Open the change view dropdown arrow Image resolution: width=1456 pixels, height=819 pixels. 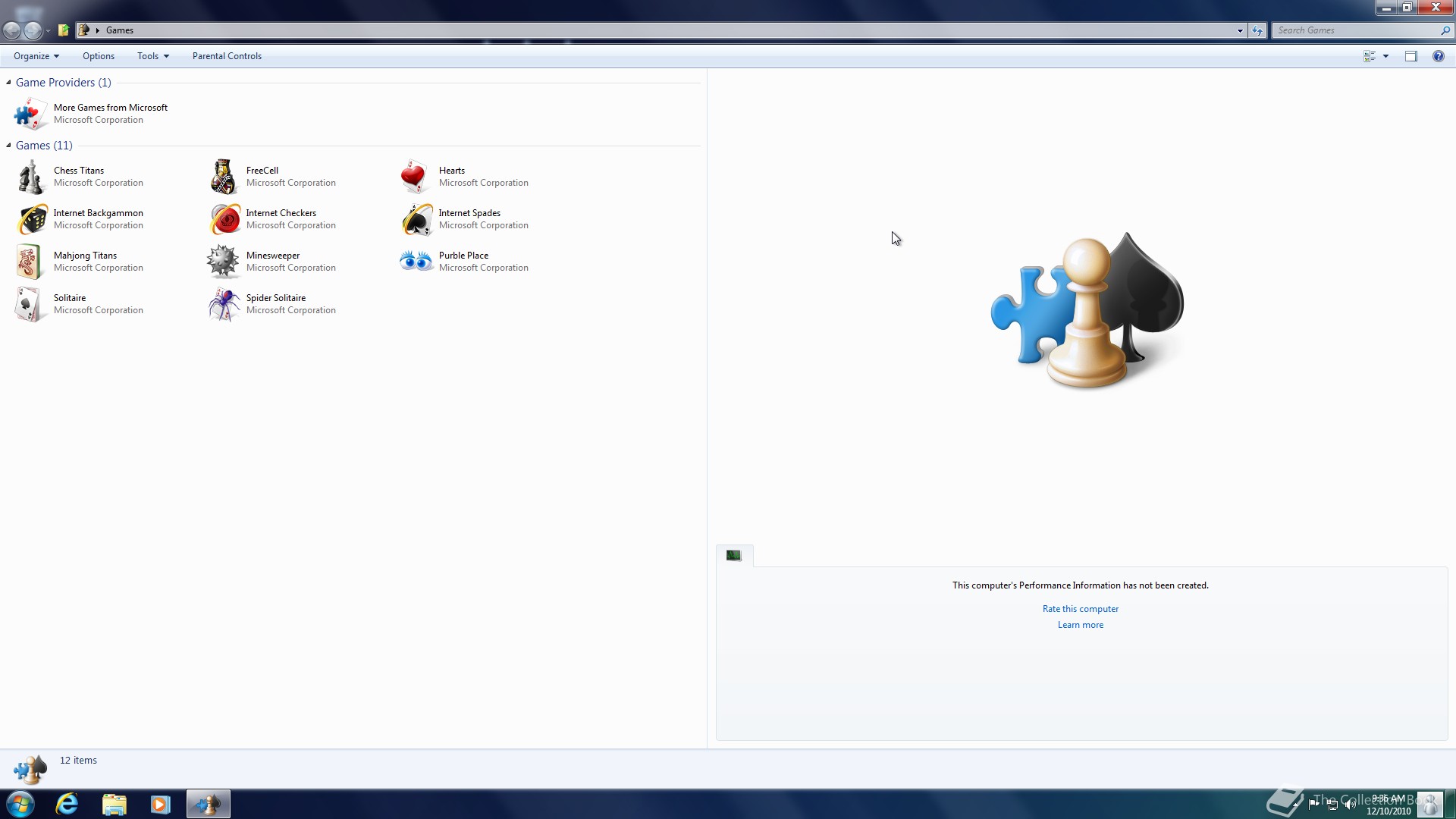tap(1385, 56)
